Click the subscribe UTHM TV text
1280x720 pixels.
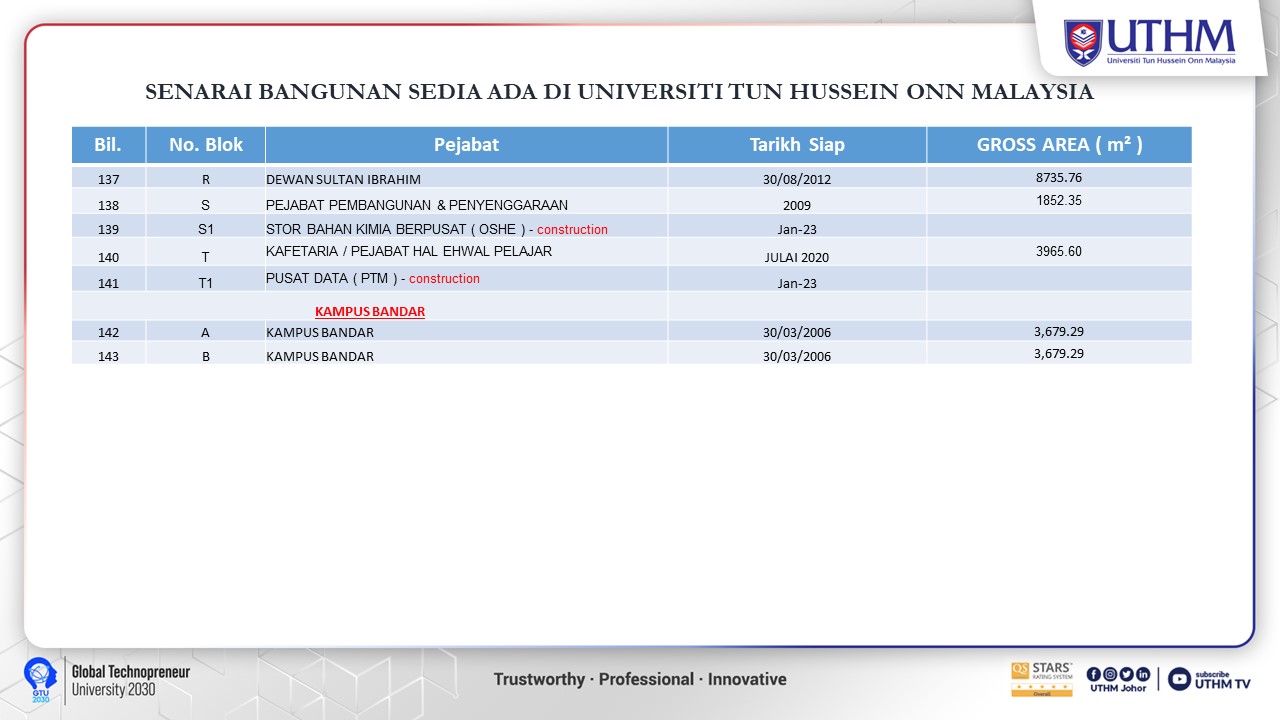pos(1223,679)
